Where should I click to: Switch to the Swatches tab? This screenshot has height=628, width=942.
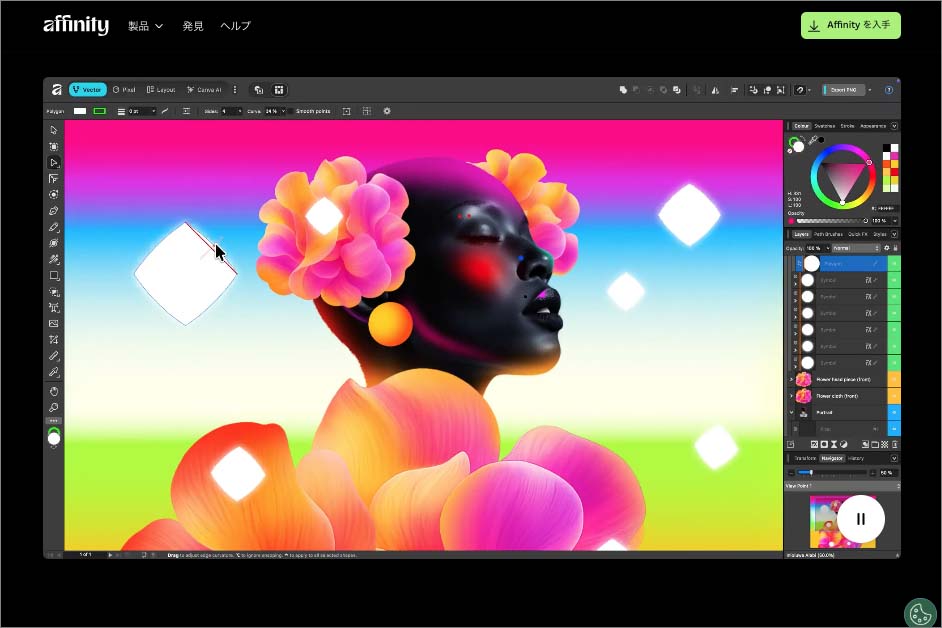click(x=824, y=126)
